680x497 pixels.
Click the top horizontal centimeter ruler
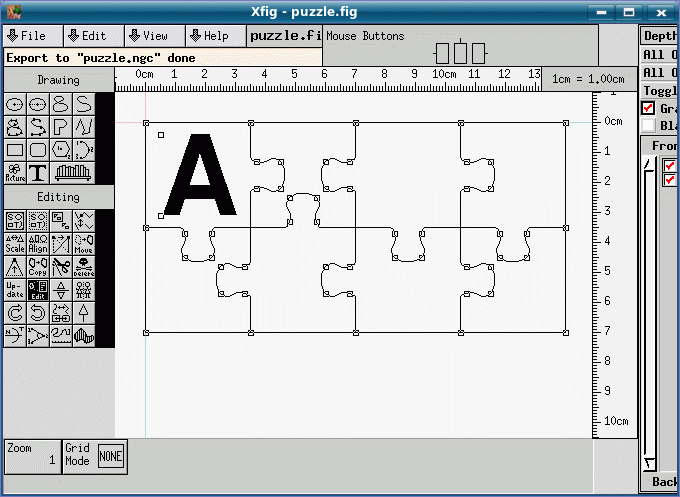coord(328,79)
